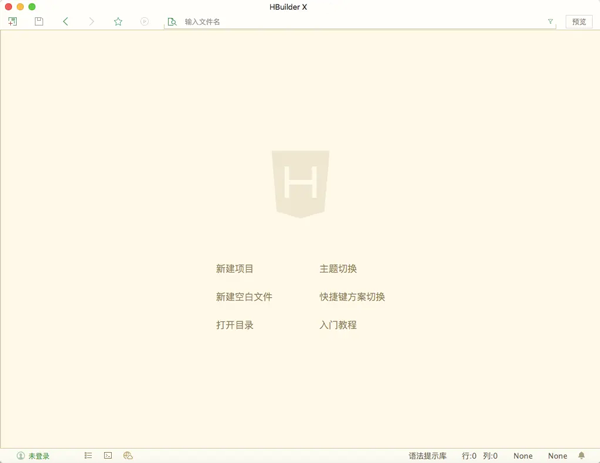Click the 预览 preview button
This screenshot has width=600, height=463.
pos(579,22)
